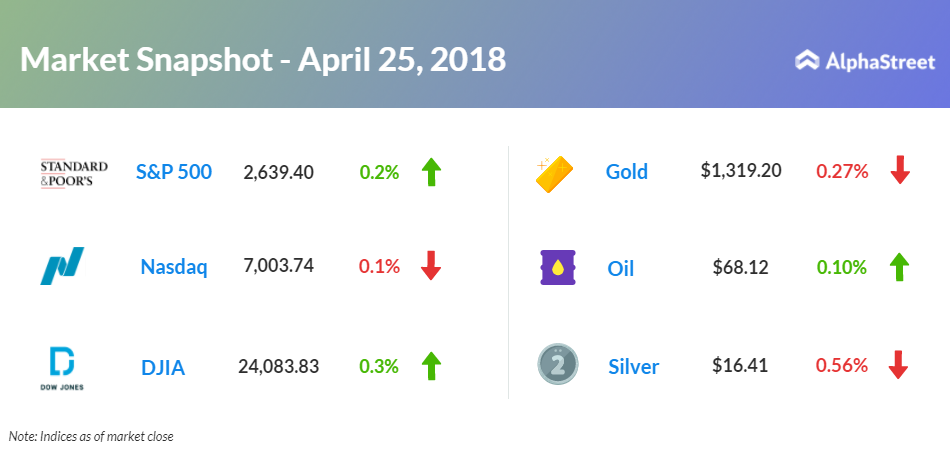Click the green up arrow beside Oil
The image size is (950, 450).
pos(899,267)
